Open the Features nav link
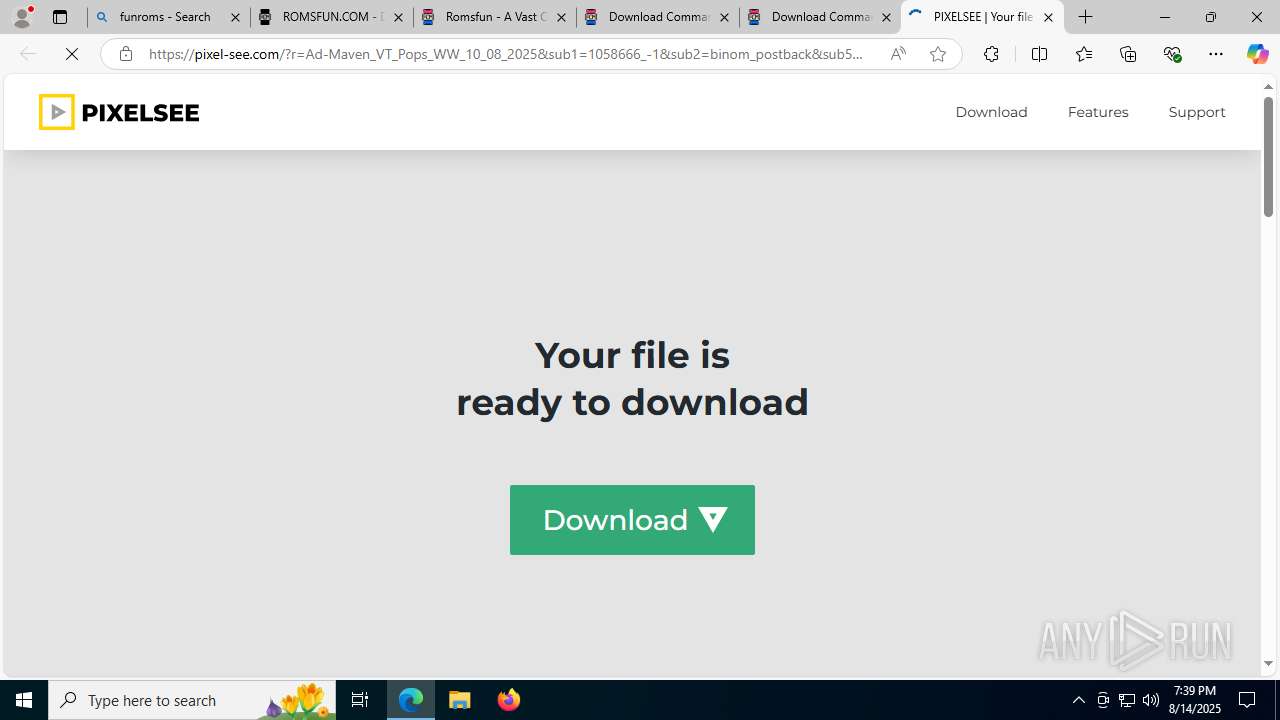The width and height of the screenshot is (1280, 720). [1098, 112]
